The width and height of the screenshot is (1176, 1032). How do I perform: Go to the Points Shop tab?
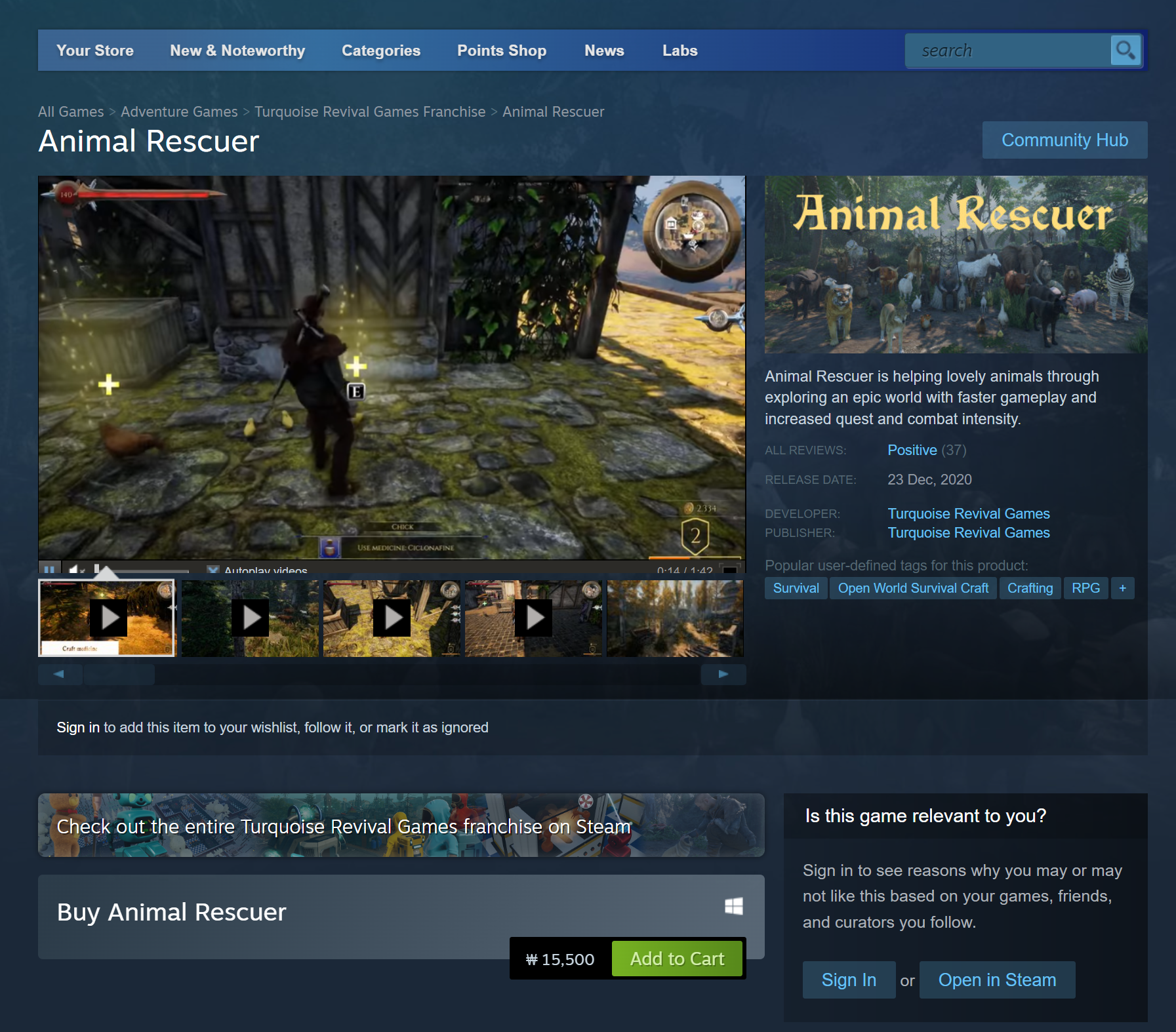click(502, 50)
